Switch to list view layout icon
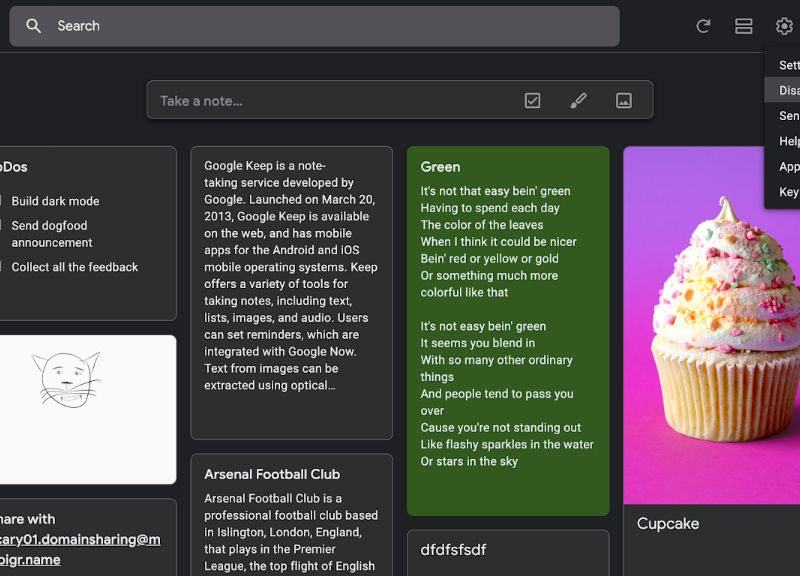800x576 pixels. pos(743,26)
